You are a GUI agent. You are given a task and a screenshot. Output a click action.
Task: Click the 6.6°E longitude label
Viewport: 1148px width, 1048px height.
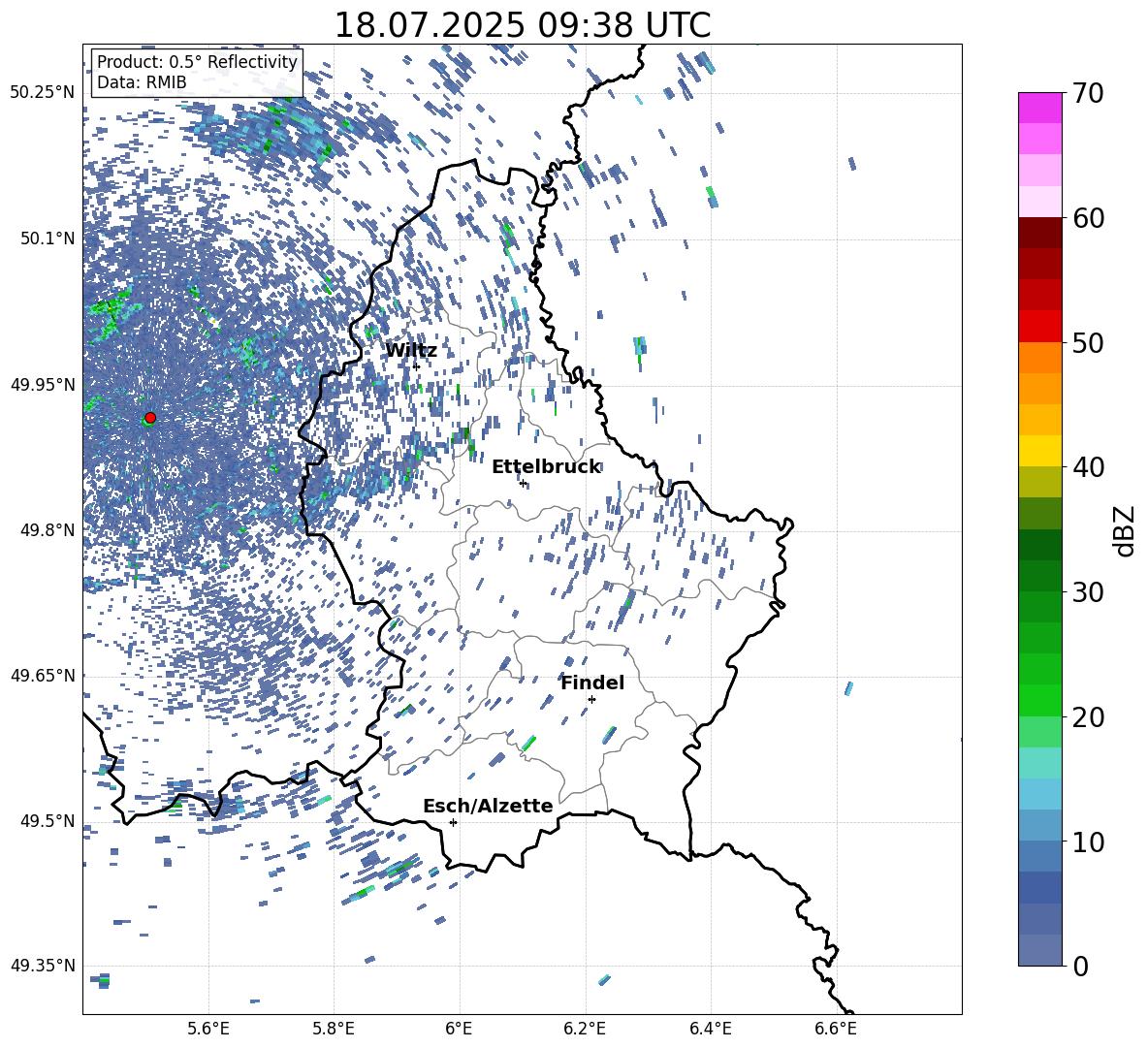coord(836,1030)
